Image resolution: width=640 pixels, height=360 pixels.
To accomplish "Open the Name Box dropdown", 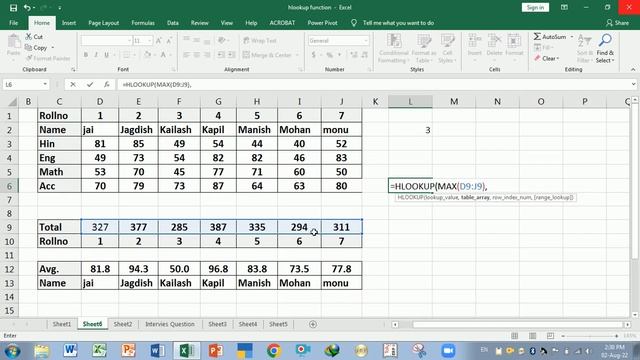I will pos(45,84).
